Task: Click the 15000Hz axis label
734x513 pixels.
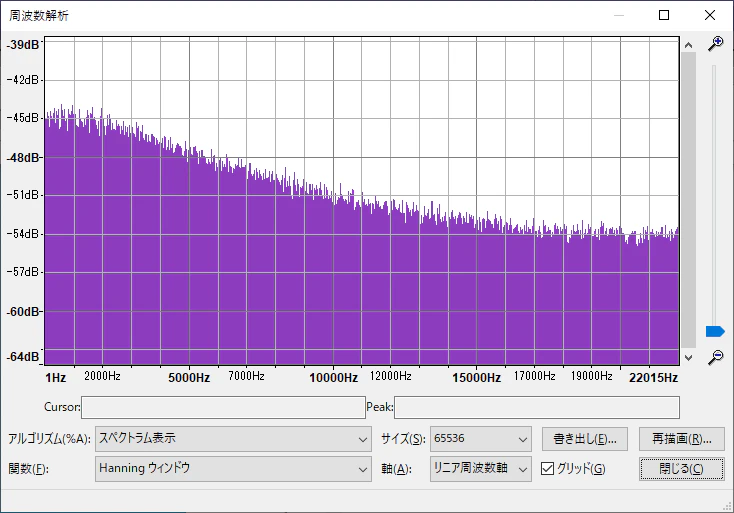Action: coord(477,378)
